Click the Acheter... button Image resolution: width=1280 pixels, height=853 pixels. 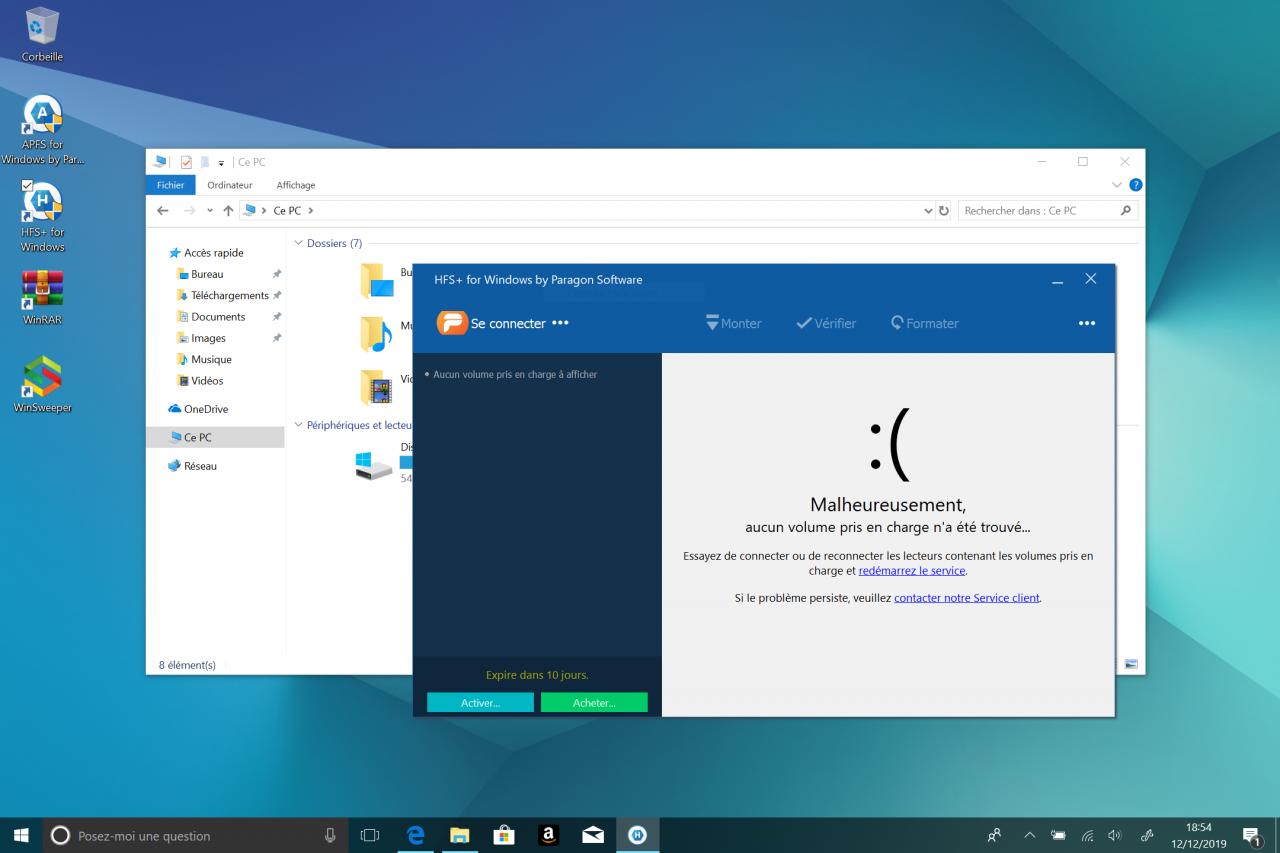(594, 703)
